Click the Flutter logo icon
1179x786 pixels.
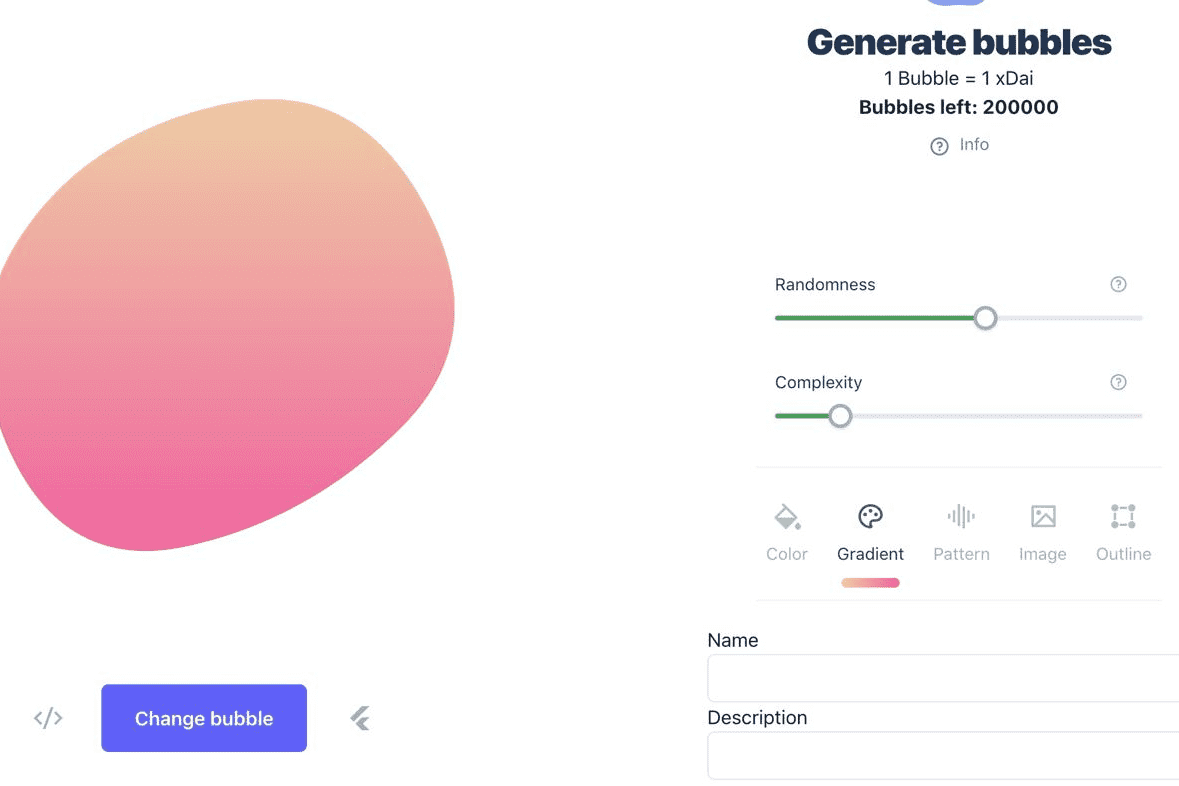coord(360,718)
